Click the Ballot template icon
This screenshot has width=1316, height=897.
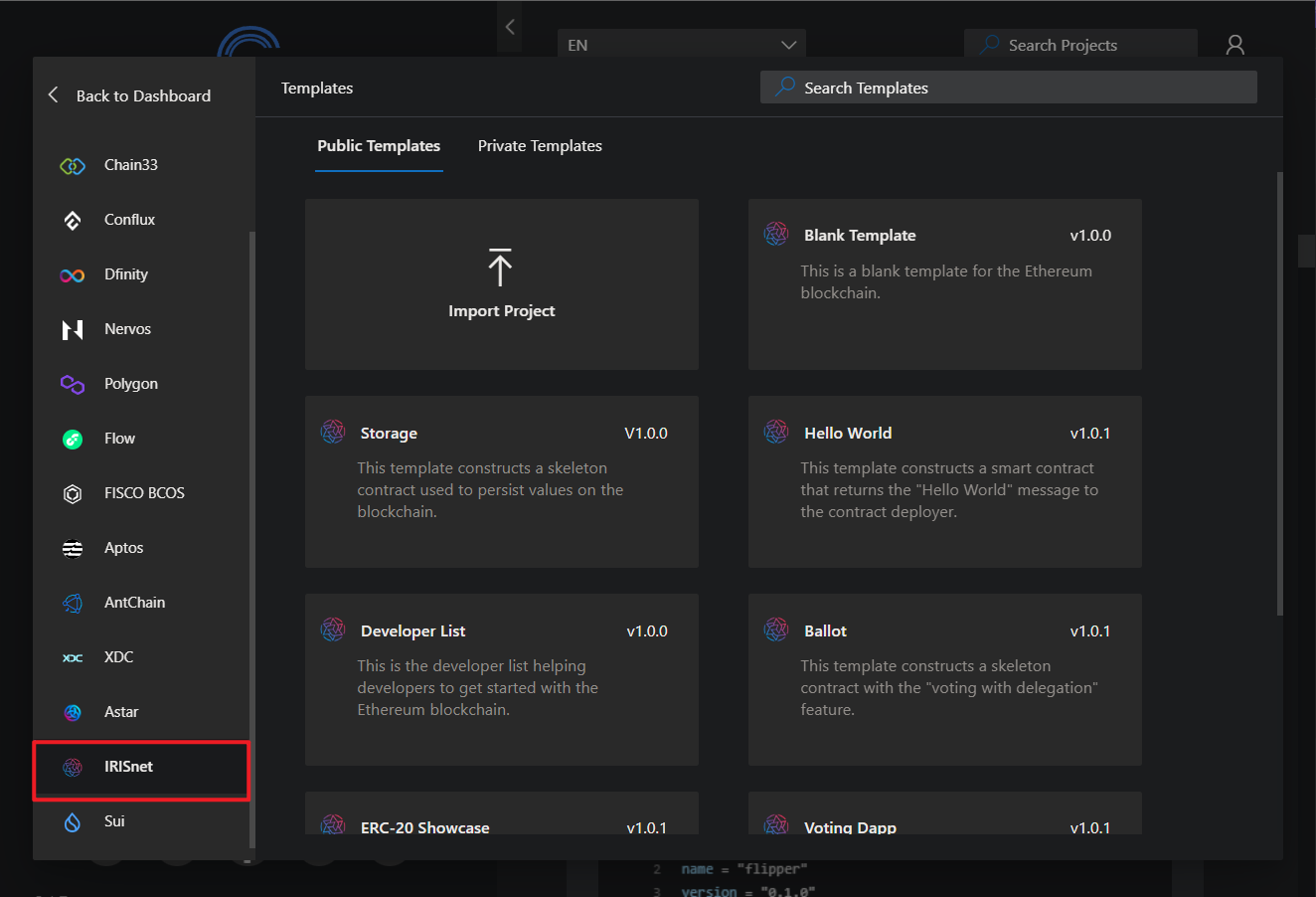pyautogui.click(x=776, y=629)
